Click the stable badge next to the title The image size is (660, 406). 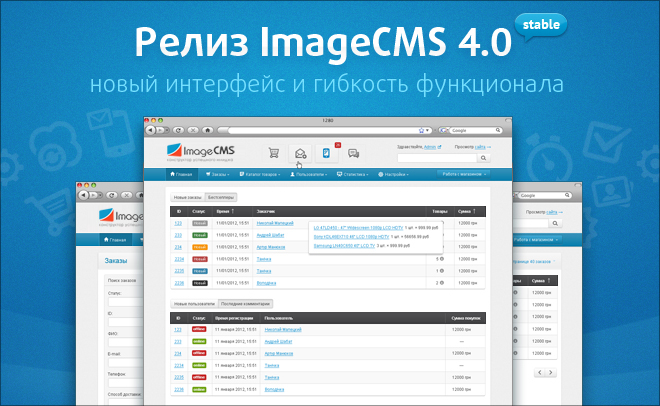(x=541, y=25)
